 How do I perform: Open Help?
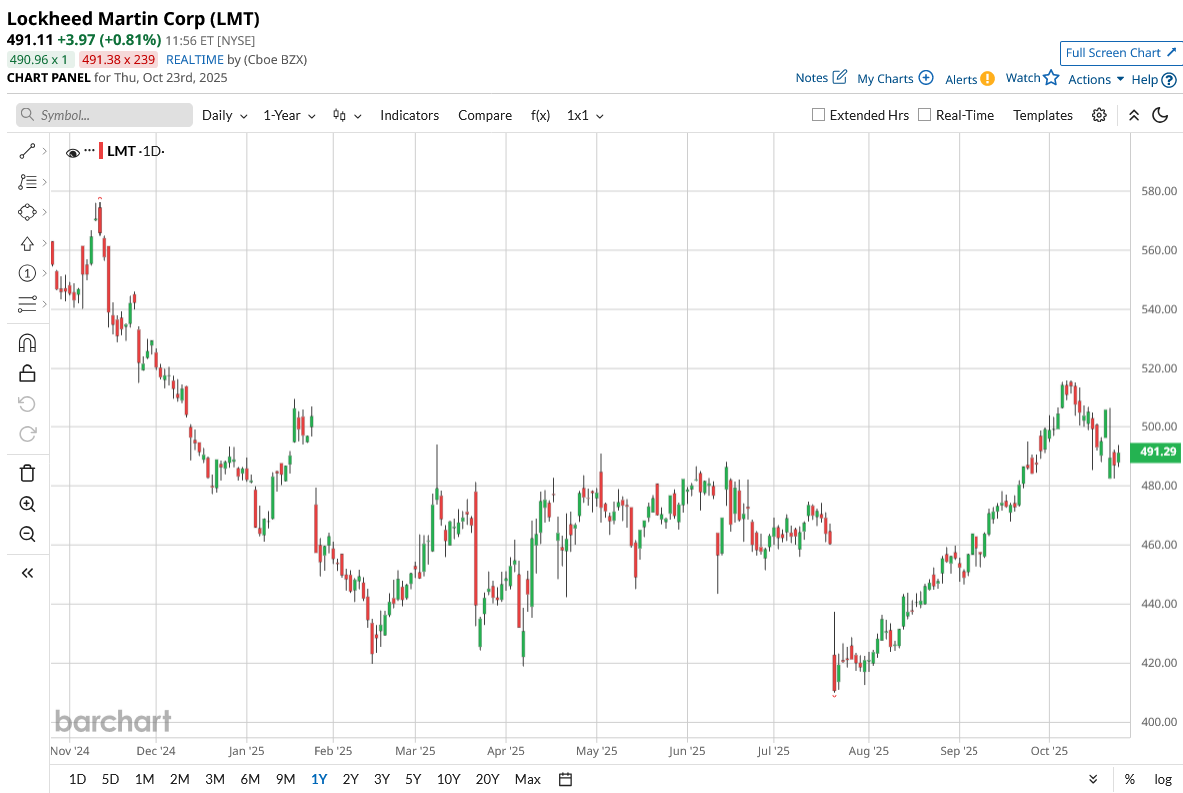click(x=1154, y=79)
